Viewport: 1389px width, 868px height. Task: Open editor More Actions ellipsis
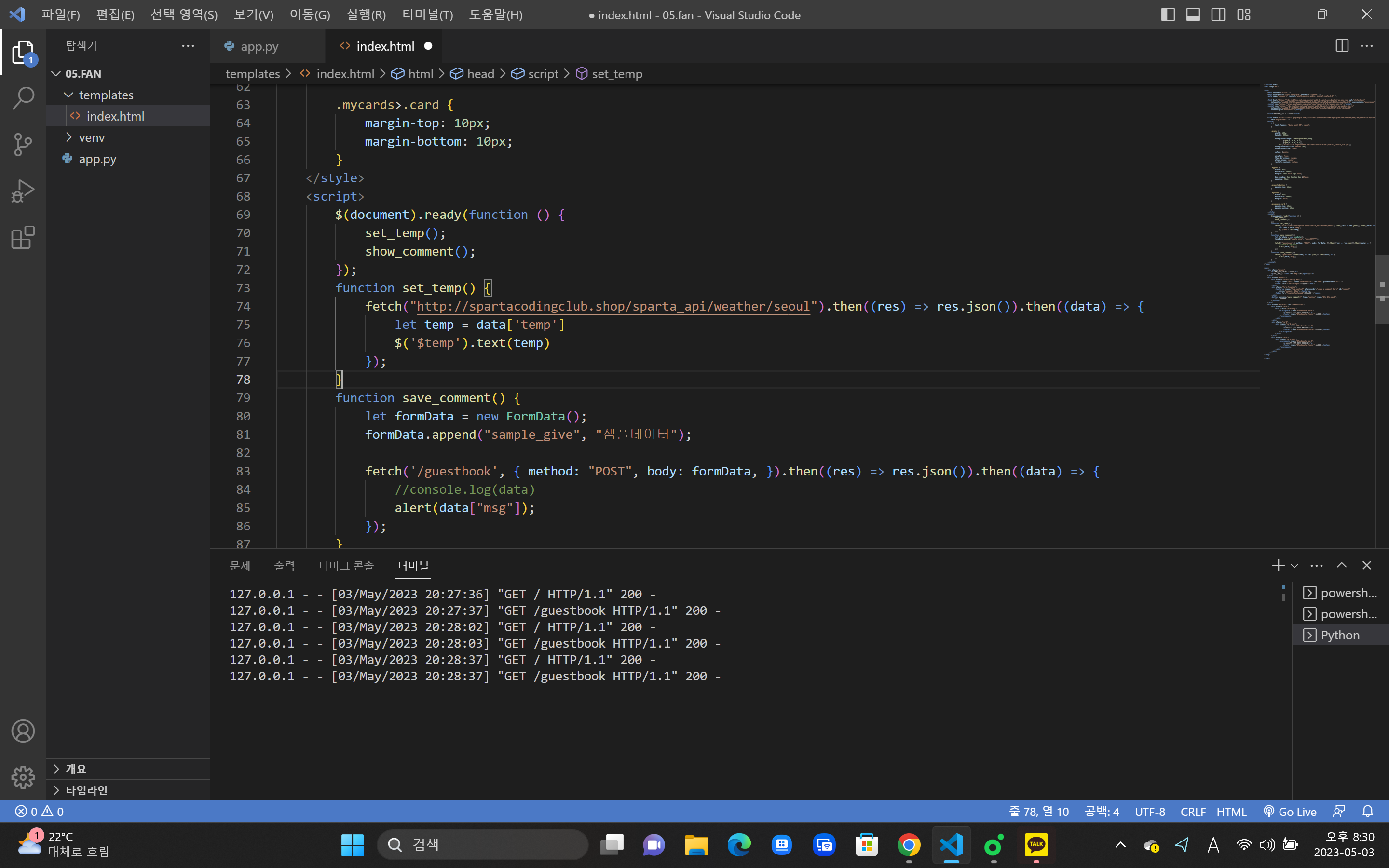(1367, 46)
